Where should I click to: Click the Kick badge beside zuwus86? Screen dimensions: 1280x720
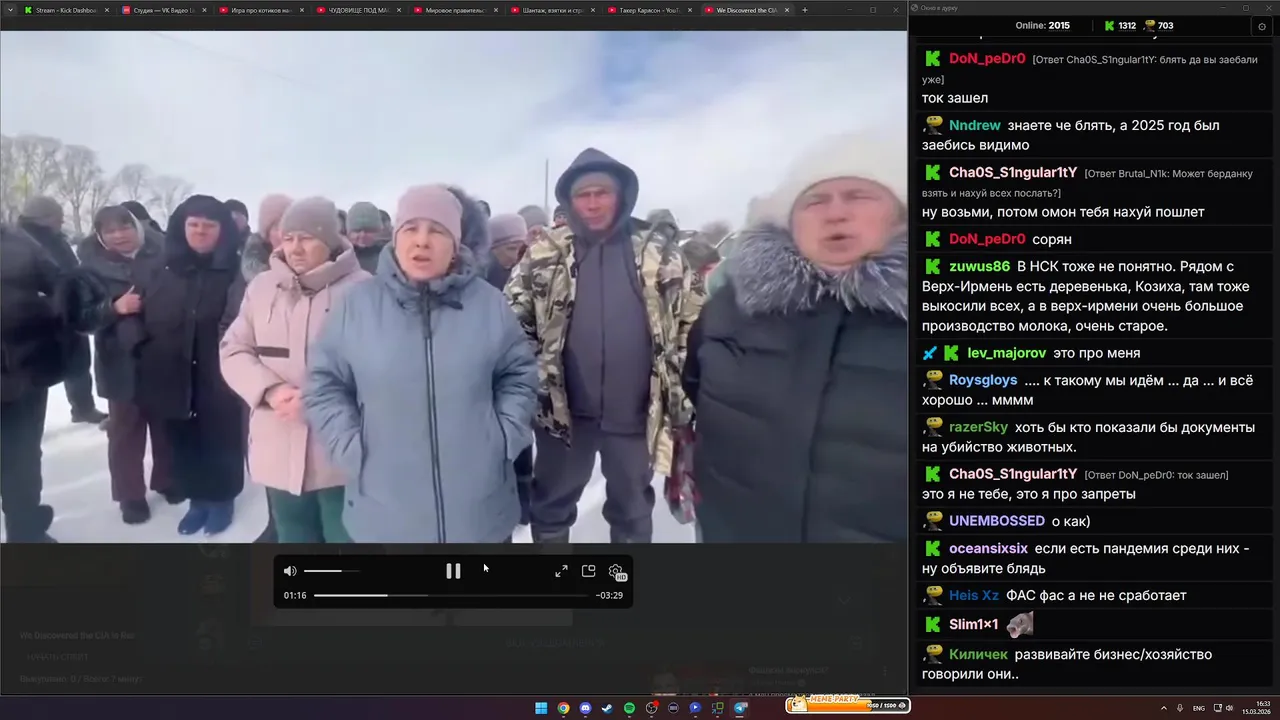932,266
